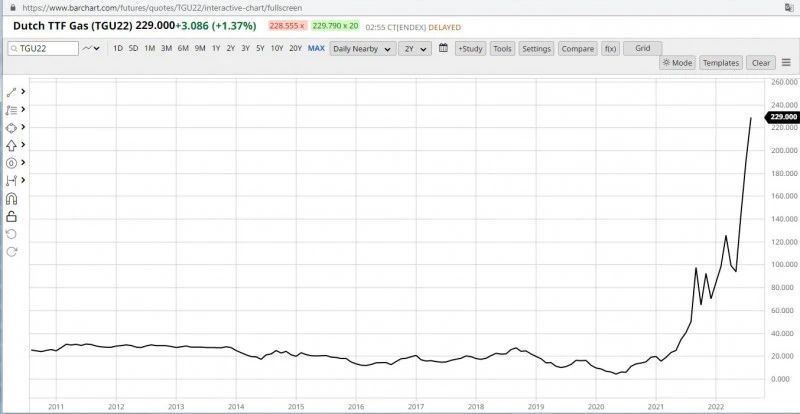Select the MAX time range
Screen dimensions: 800x414
[316, 48]
